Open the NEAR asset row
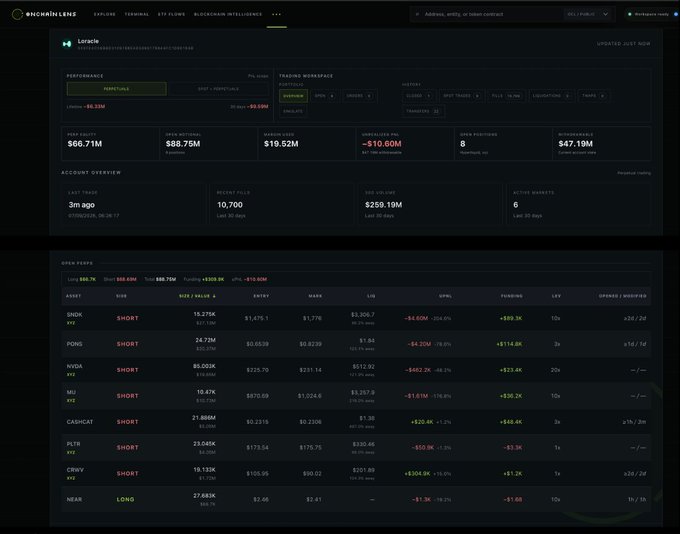The image size is (680, 534). [356, 499]
